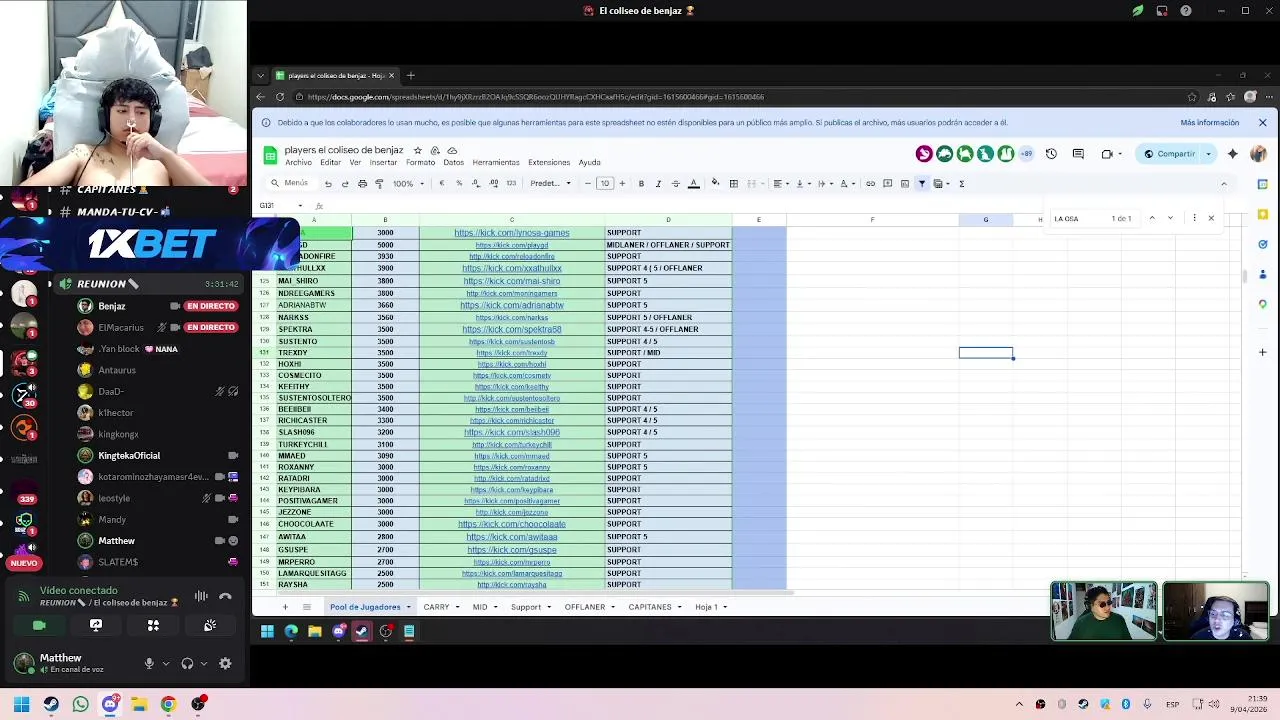Switch to the CARRY sheet tab

coord(436,607)
